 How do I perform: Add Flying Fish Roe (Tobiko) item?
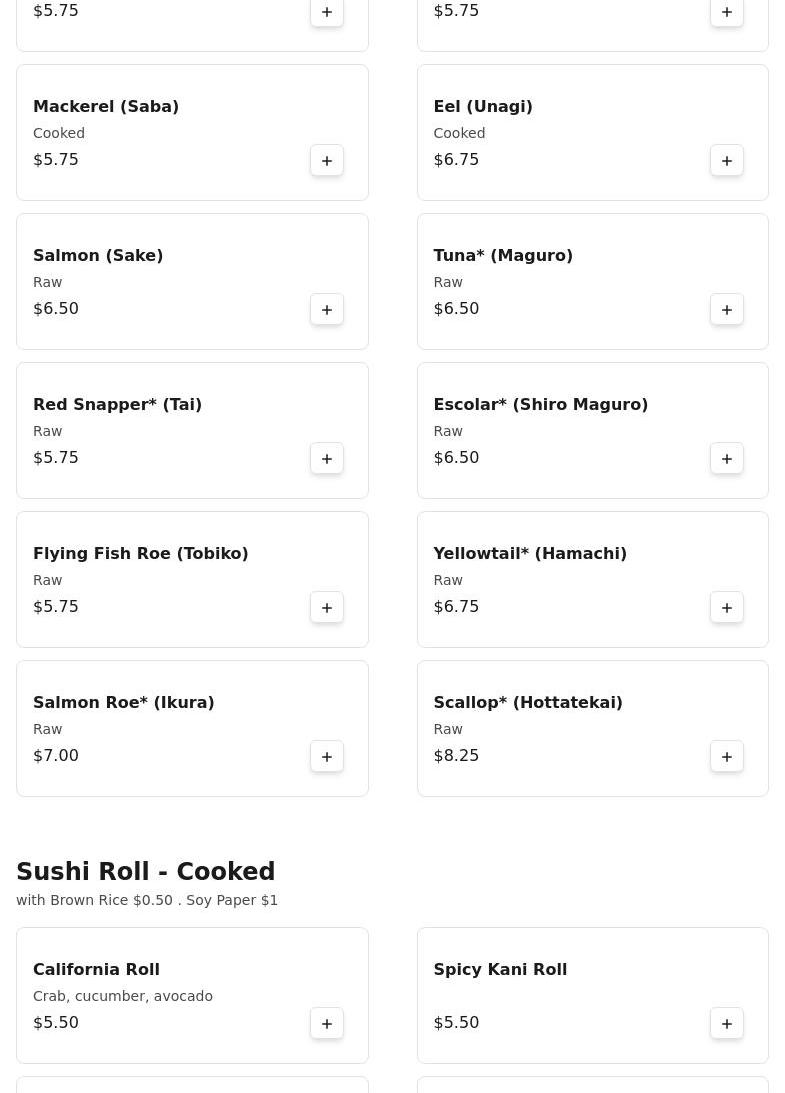pos(327,607)
